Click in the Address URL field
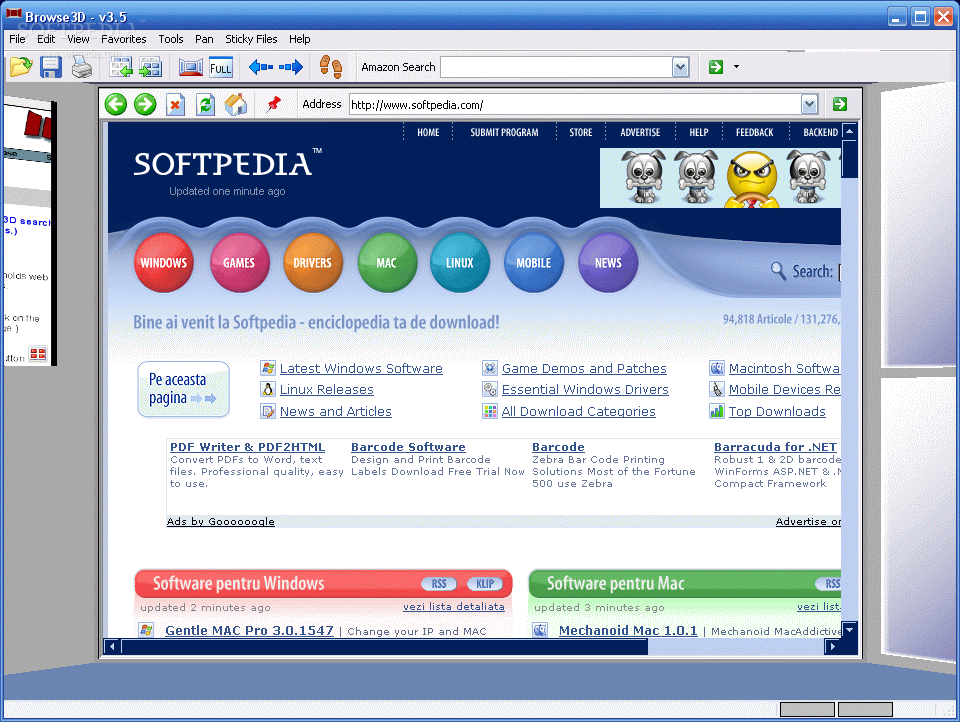960x722 pixels. (576, 105)
